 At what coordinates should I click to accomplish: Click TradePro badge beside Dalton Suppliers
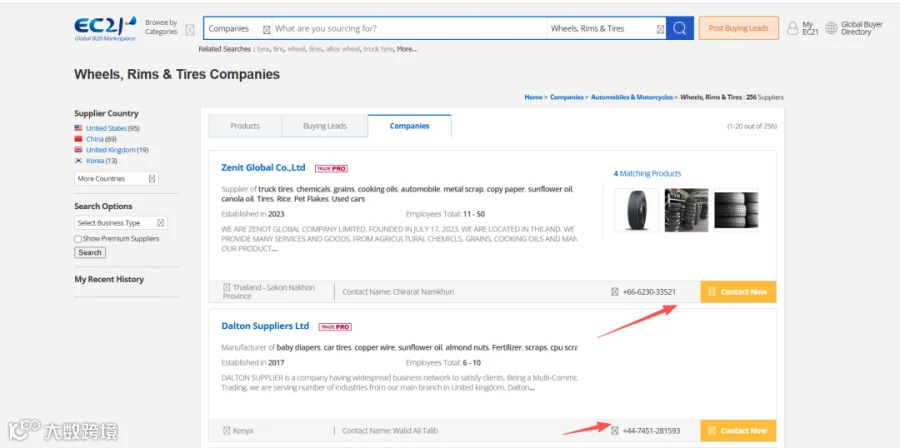click(x=335, y=327)
